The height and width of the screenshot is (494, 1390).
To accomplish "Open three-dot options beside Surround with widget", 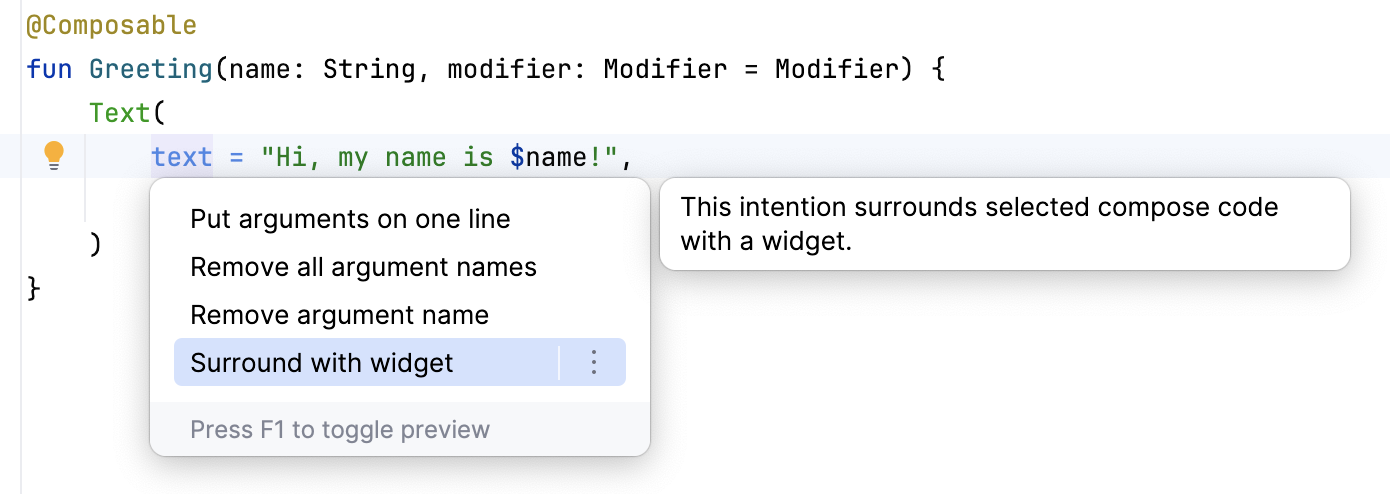I will (594, 362).
